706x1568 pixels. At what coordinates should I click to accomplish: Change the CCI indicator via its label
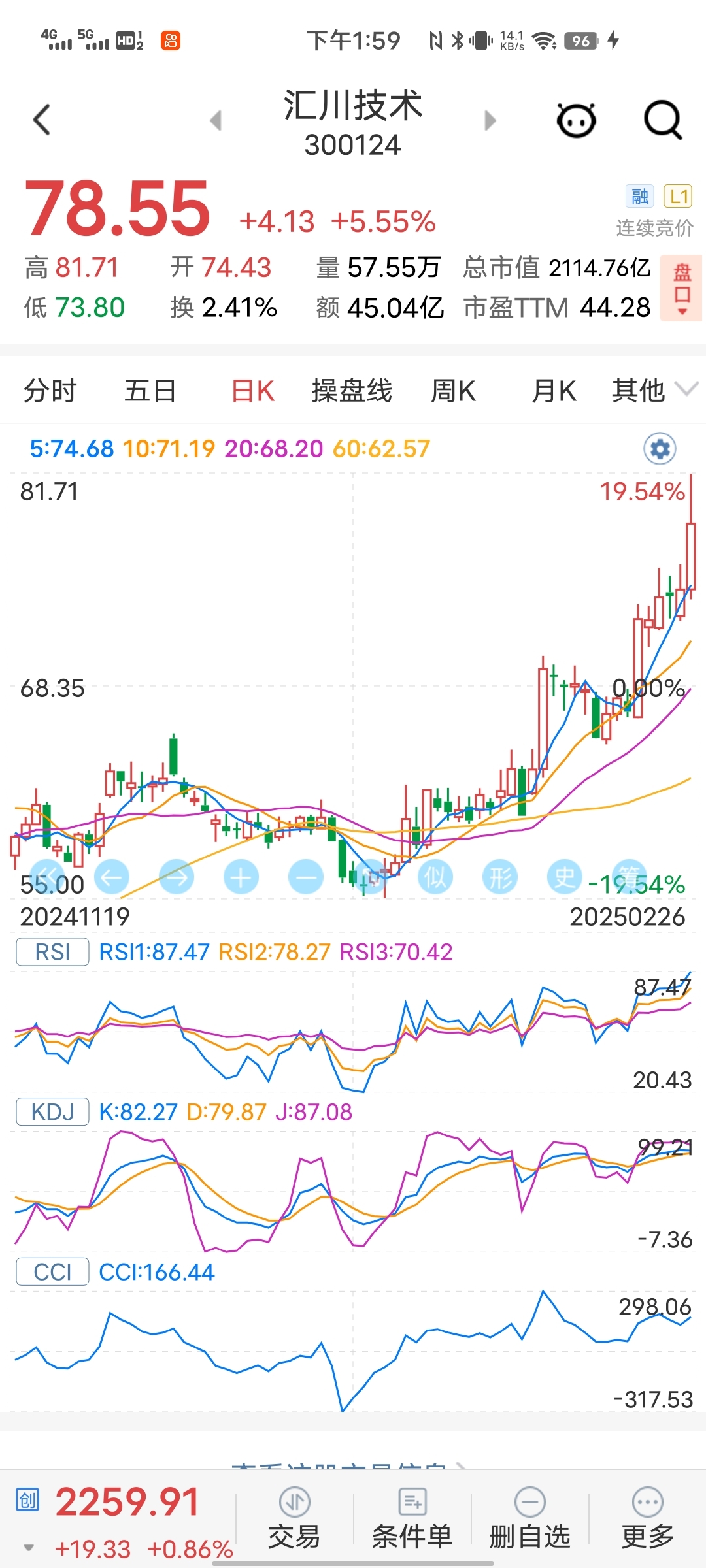tap(52, 1272)
